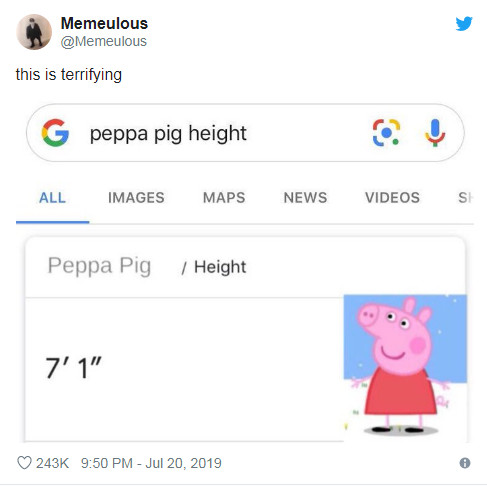Open the Memeulous display name link
The height and width of the screenshot is (486, 487).
click(104, 23)
